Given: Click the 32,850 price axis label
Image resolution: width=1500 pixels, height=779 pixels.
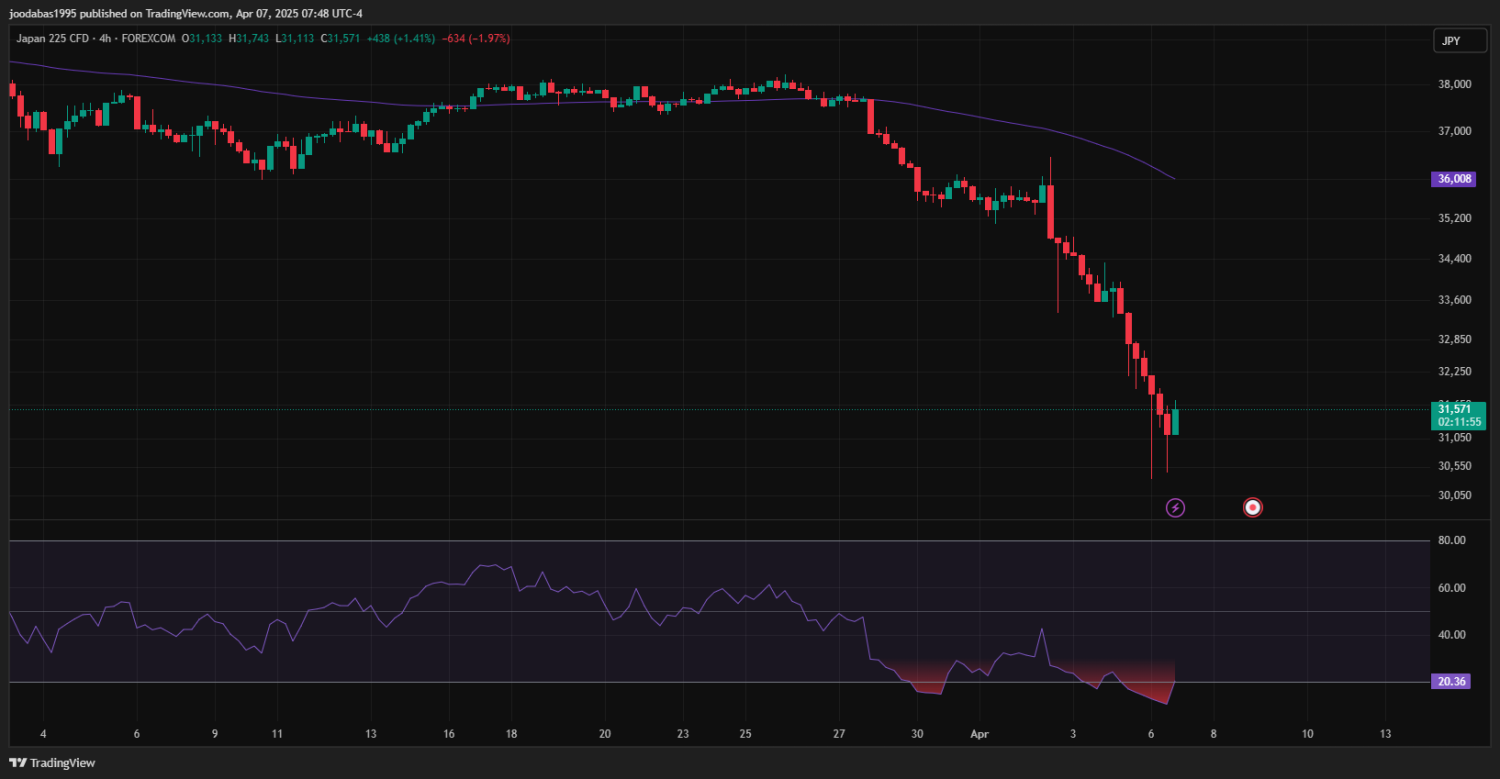Looking at the screenshot, I should (1455, 339).
